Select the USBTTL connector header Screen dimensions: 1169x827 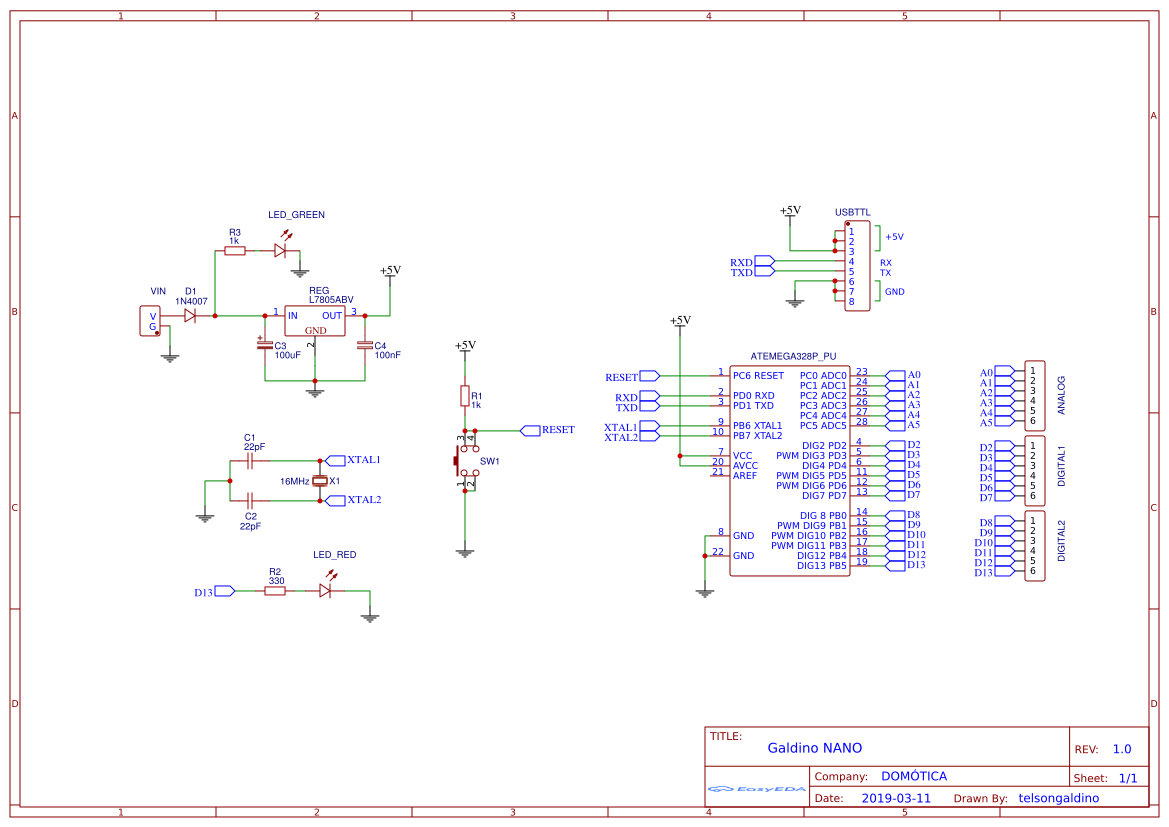(856, 266)
